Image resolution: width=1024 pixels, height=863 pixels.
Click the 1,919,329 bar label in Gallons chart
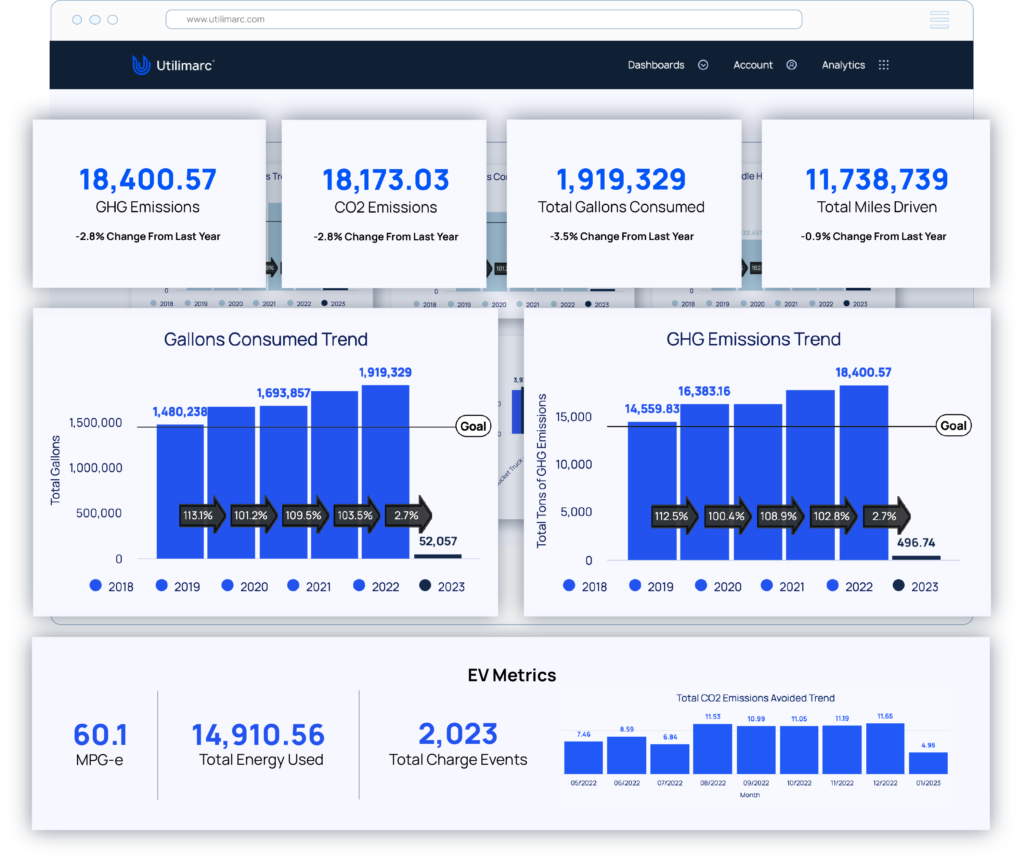385,372
